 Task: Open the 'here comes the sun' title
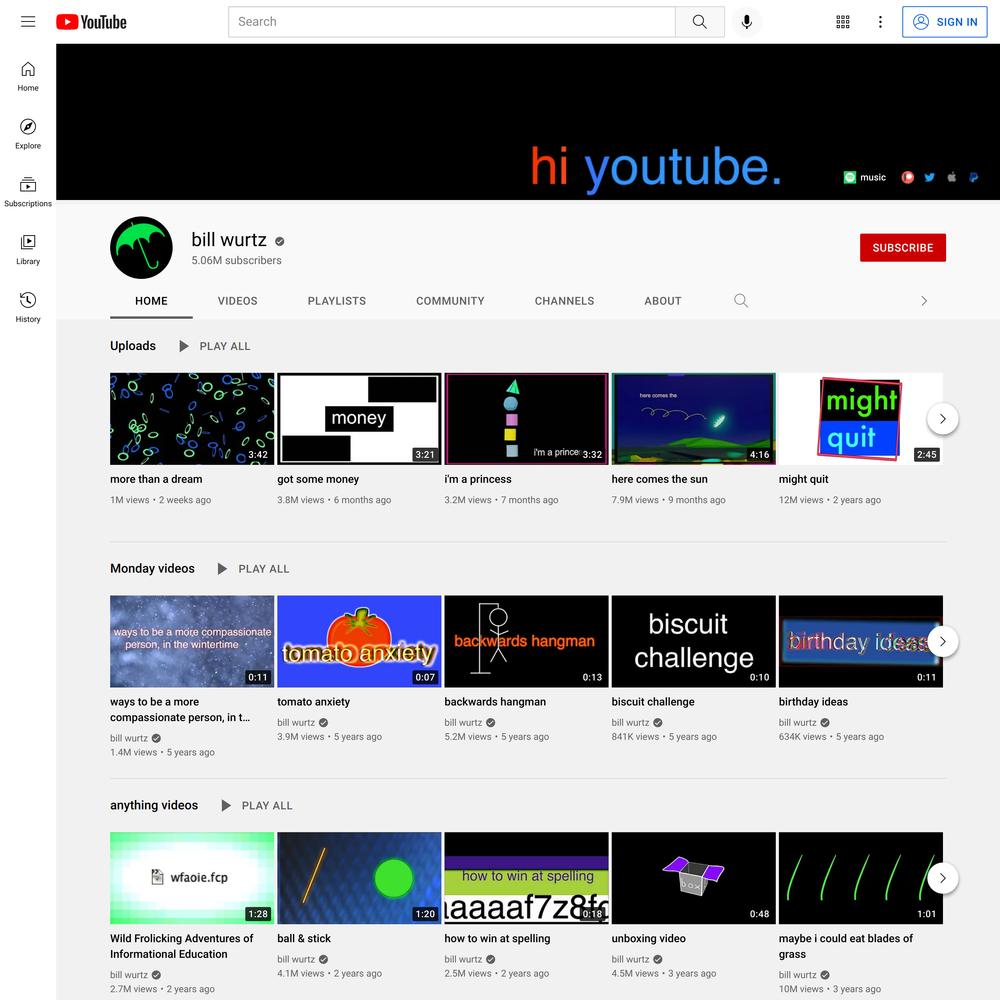659,479
